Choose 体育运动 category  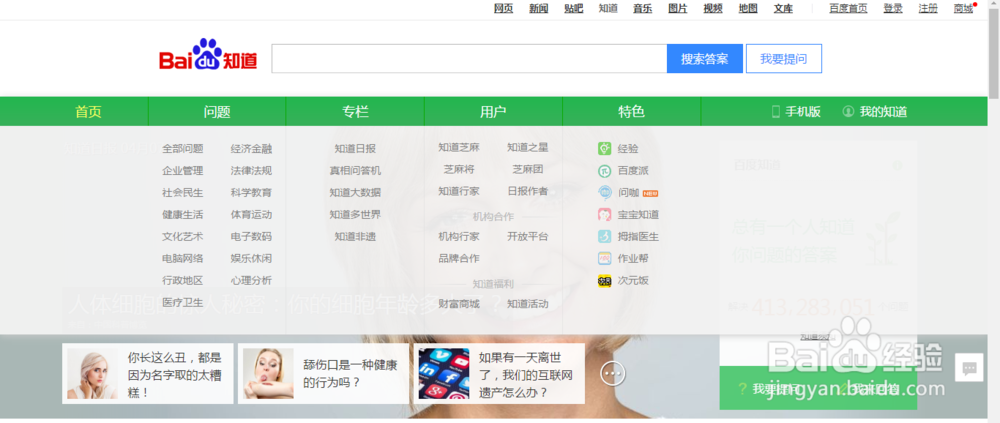click(251, 214)
